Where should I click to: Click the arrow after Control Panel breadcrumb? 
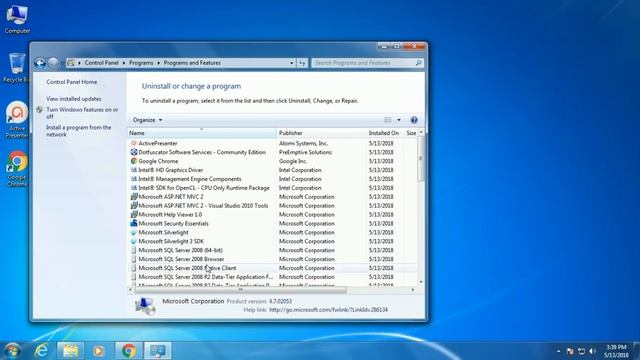pyautogui.click(x=124, y=63)
